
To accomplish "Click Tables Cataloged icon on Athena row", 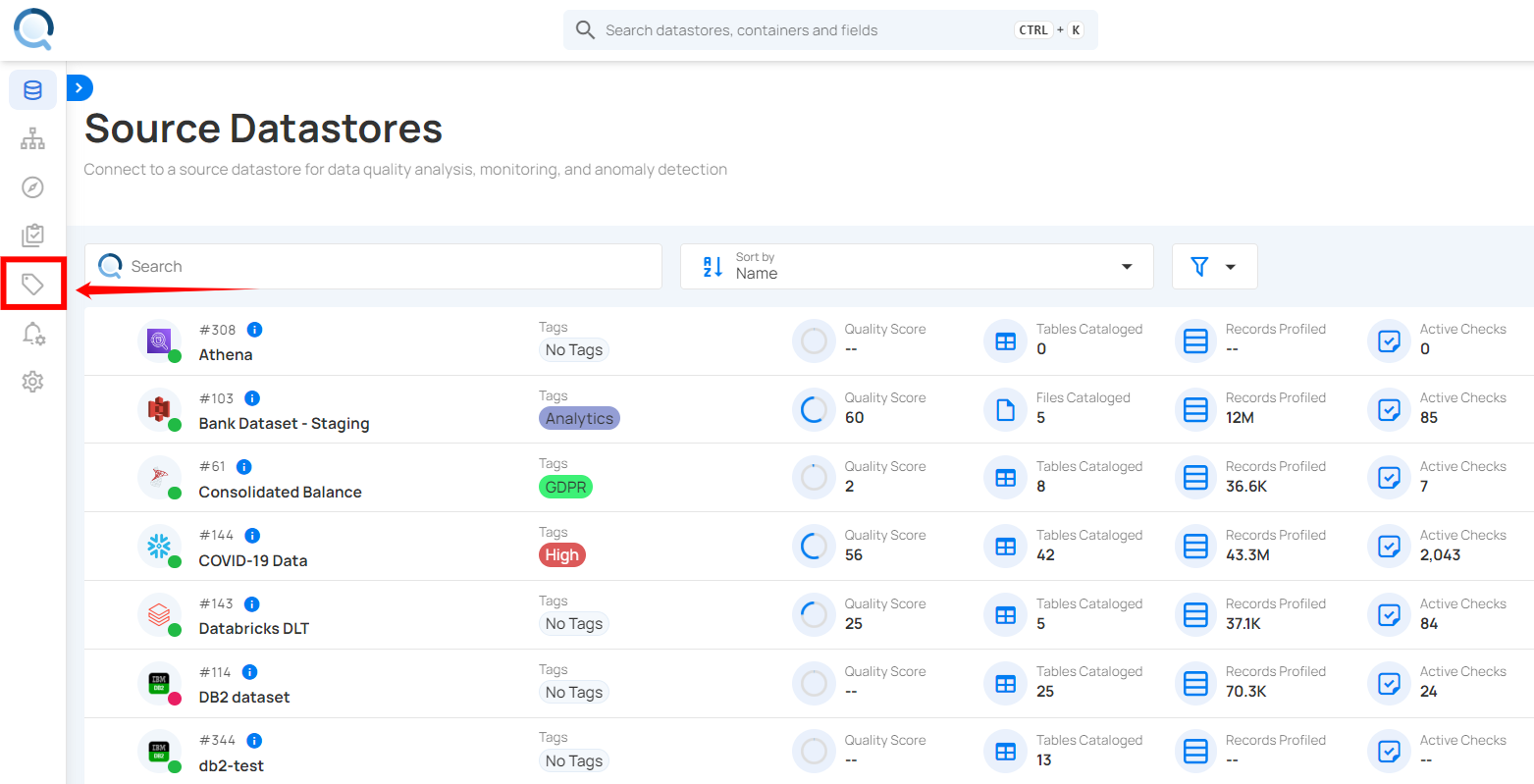I will point(1005,341).
